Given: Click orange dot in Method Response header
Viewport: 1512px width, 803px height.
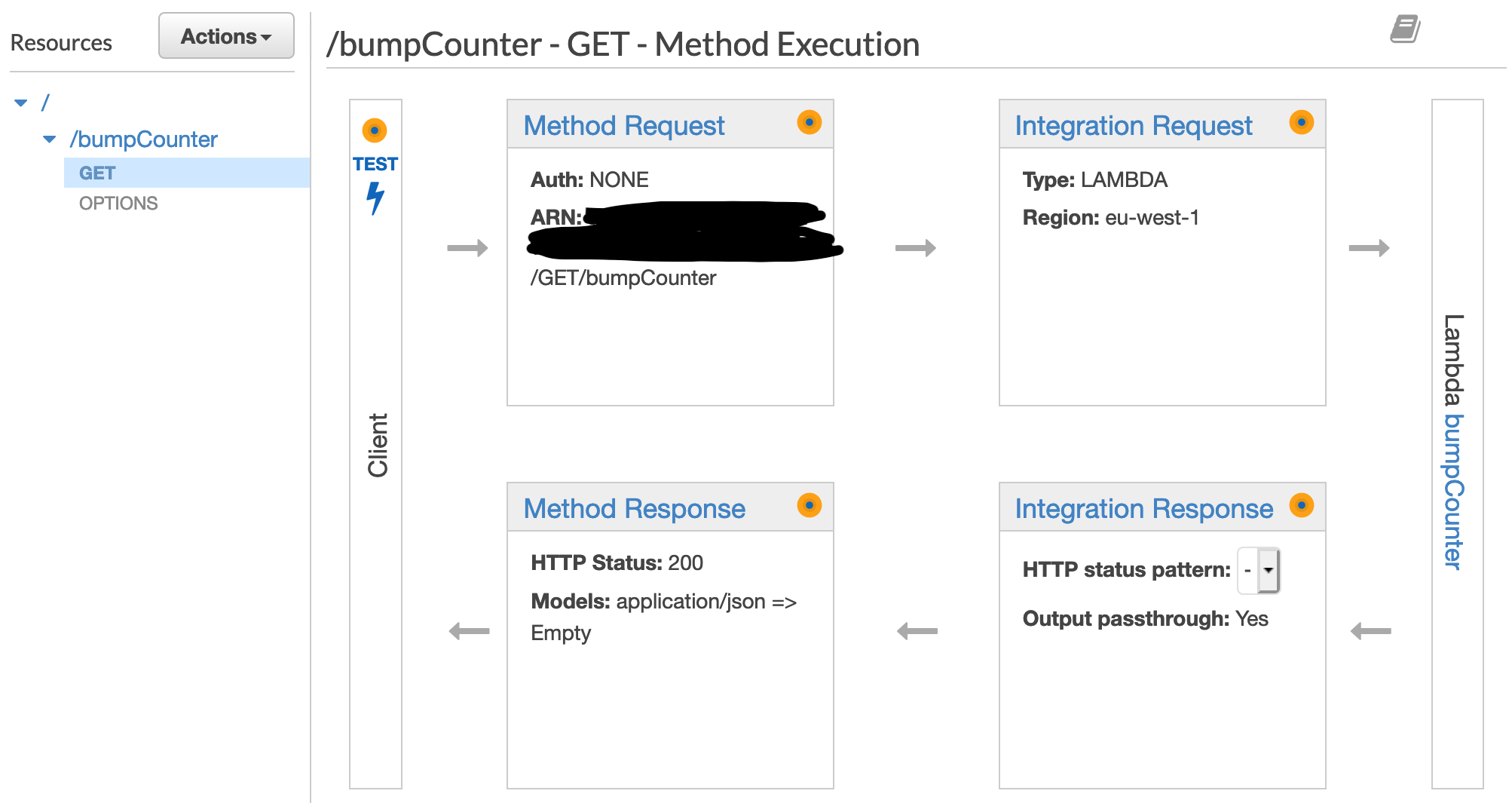Looking at the screenshot, I should coord(810,505).
